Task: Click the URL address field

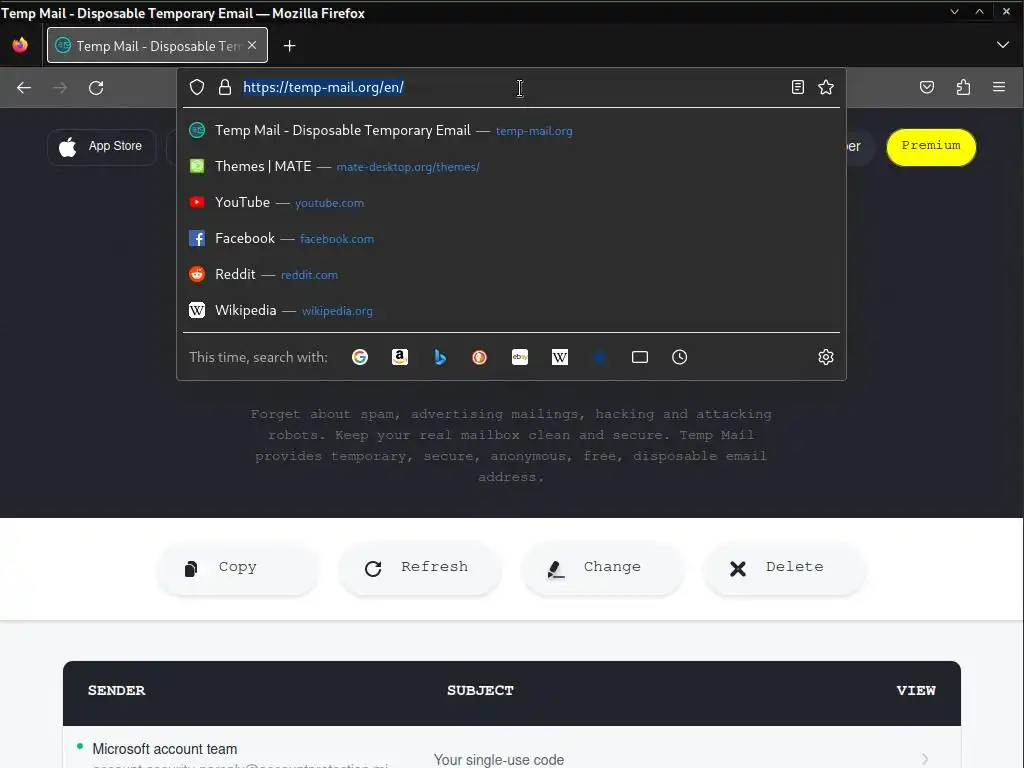Action: click(513, 88)
